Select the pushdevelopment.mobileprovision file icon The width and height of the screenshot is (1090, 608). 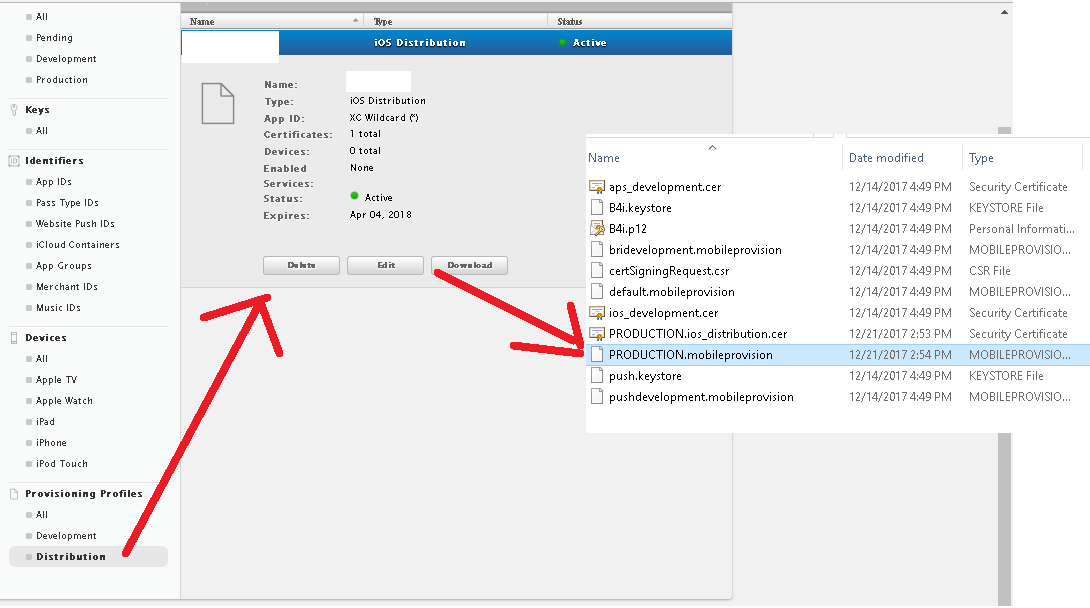596,397
